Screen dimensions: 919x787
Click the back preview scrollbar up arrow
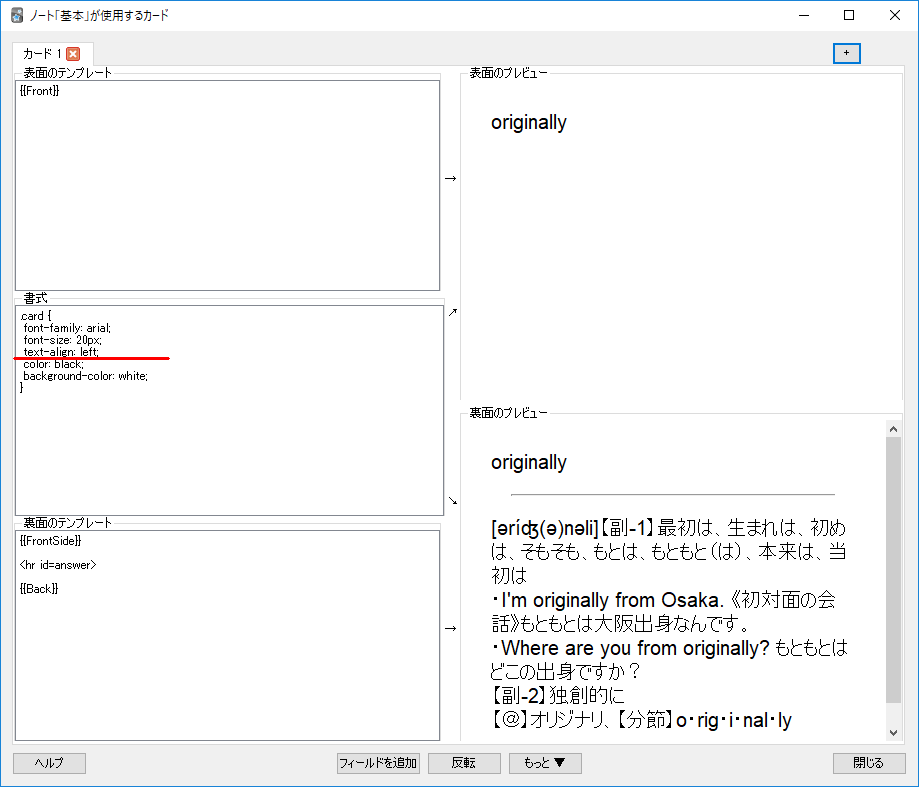pyautogui.click(x=893, y=430)
